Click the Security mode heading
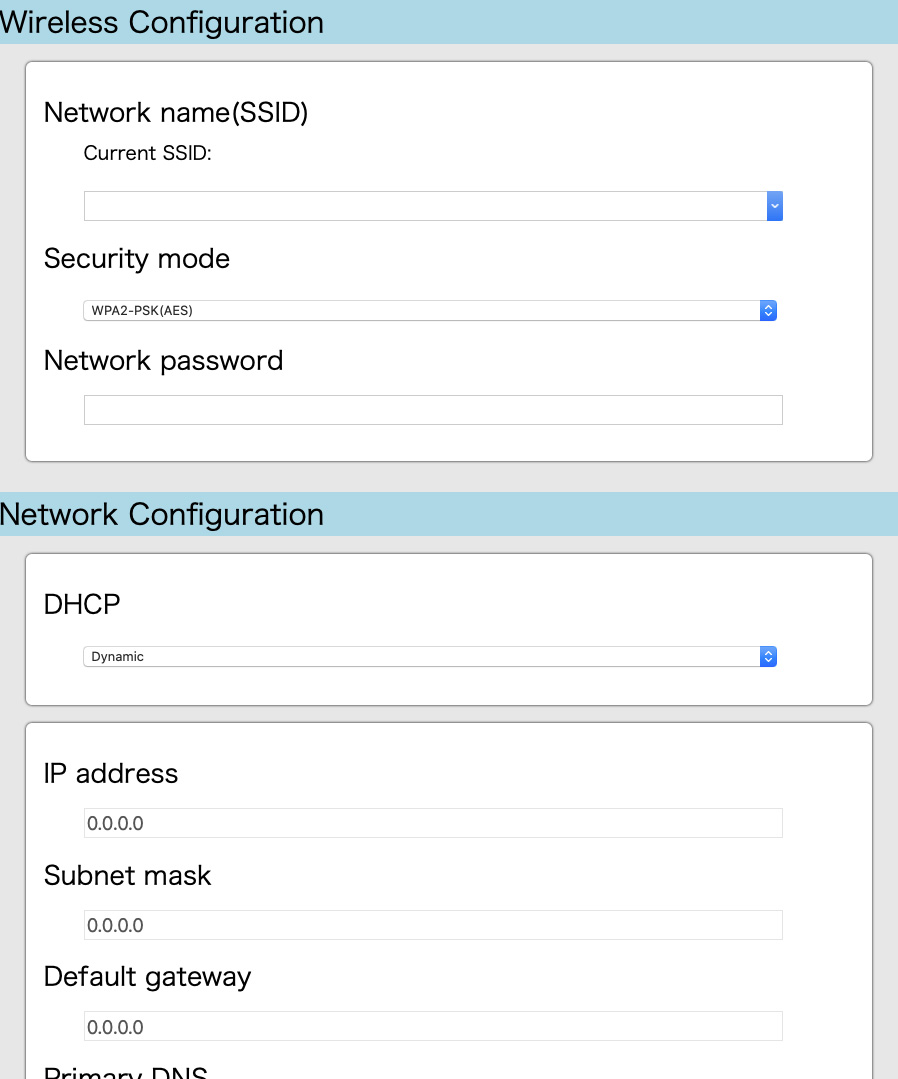 pyautogui.click(x=136, y=259)
